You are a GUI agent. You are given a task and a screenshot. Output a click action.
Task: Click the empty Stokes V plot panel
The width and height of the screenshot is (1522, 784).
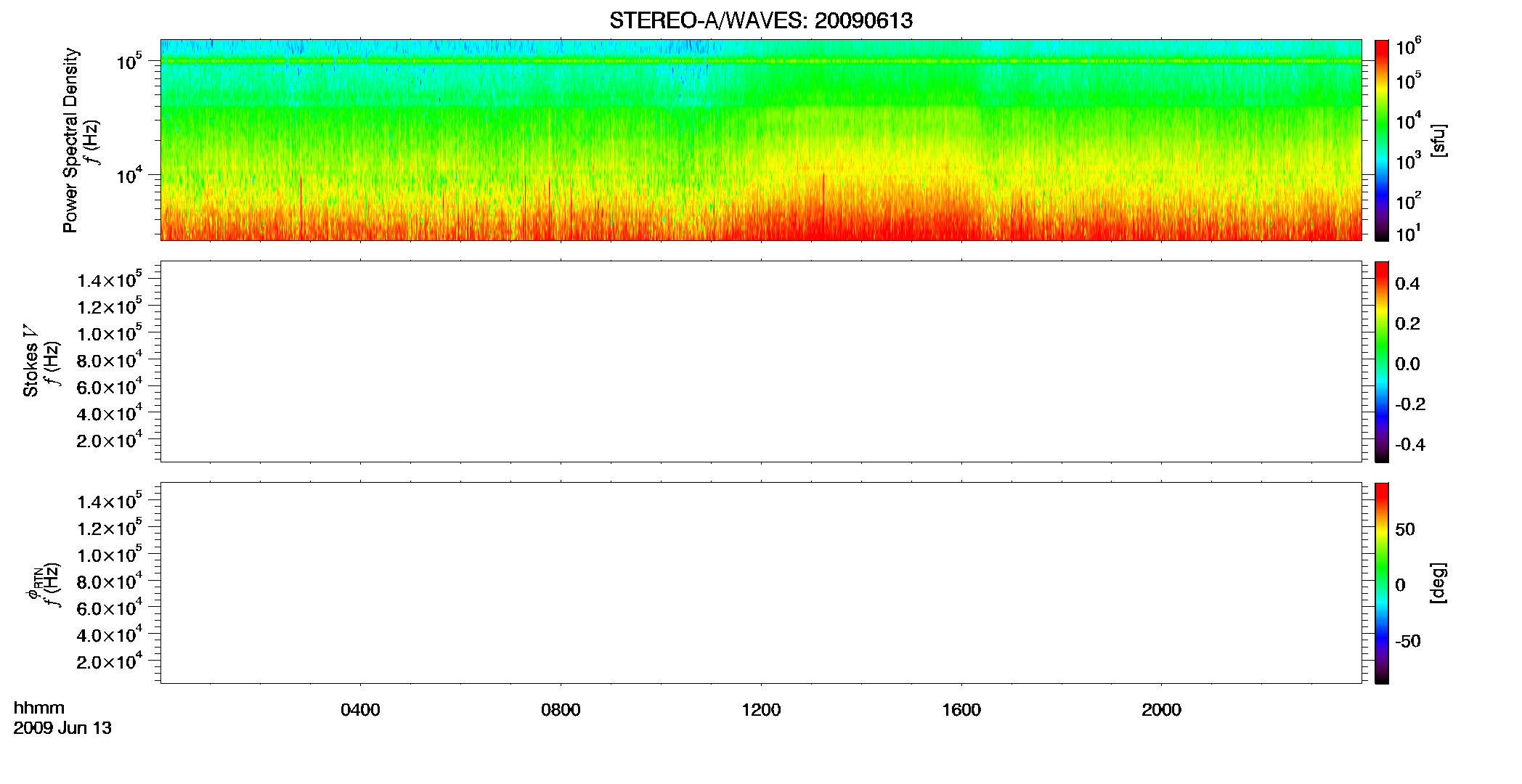761,362
